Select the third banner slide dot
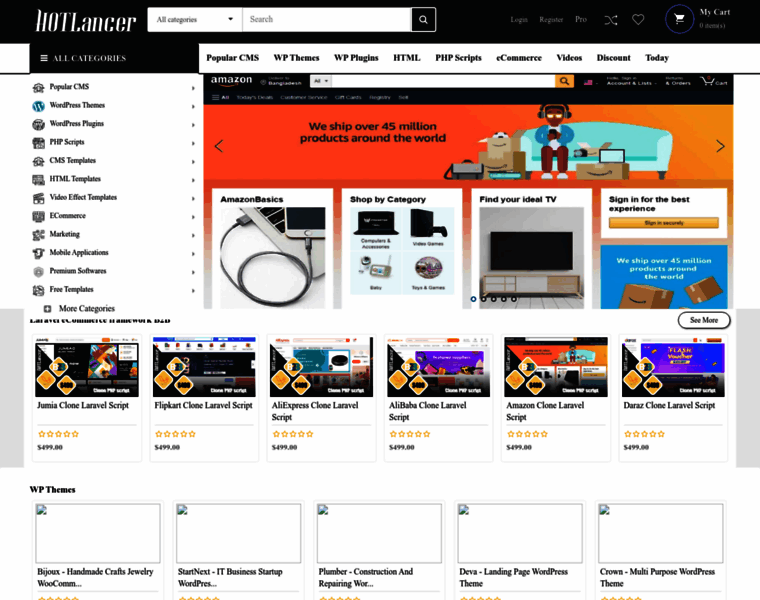 click(x=493, y=299)
